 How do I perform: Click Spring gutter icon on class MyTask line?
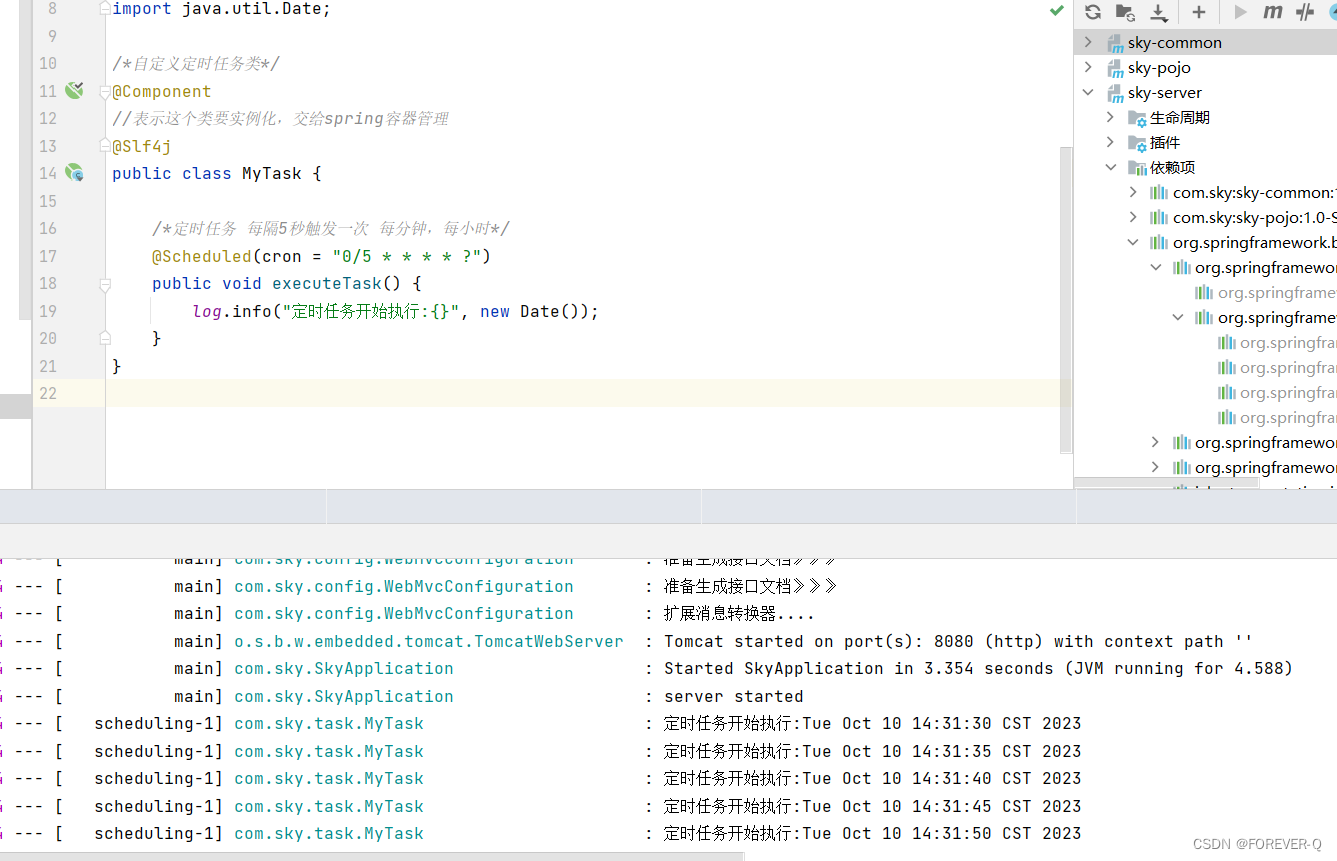coord(74,173)
